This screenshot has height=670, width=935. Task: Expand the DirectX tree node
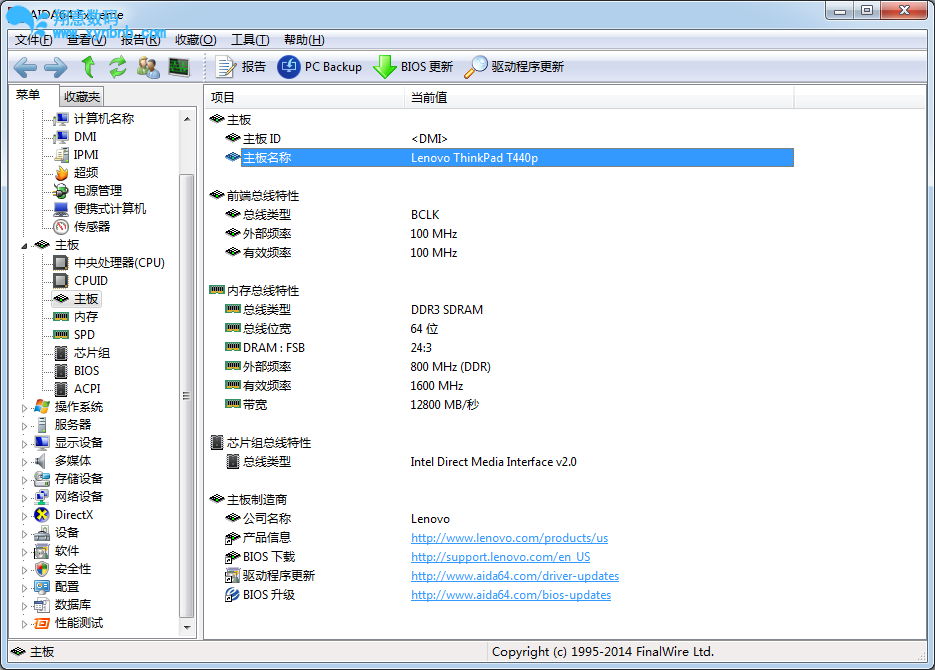(x=24, y=516)
